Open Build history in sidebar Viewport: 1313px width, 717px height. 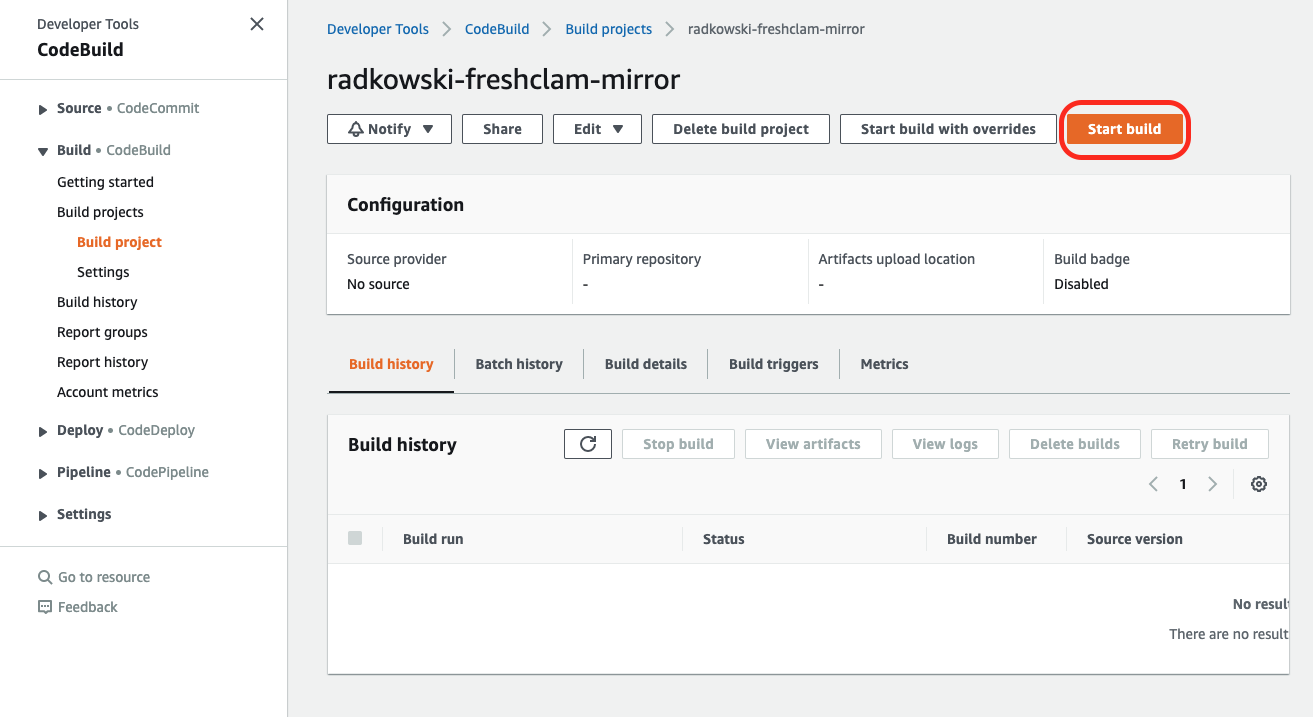[97, 302]
